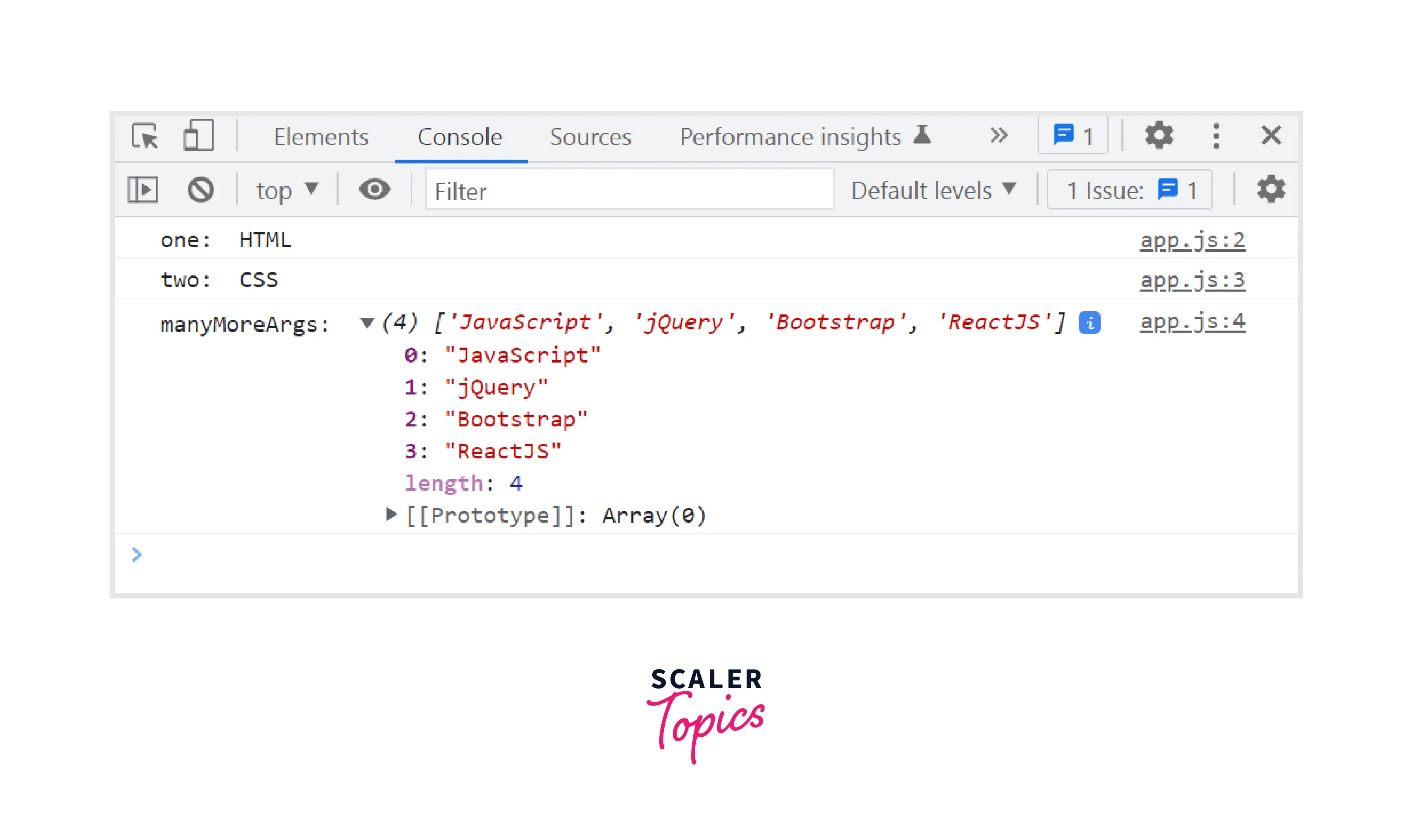Click the clear console icon

[x=202, y=190]
